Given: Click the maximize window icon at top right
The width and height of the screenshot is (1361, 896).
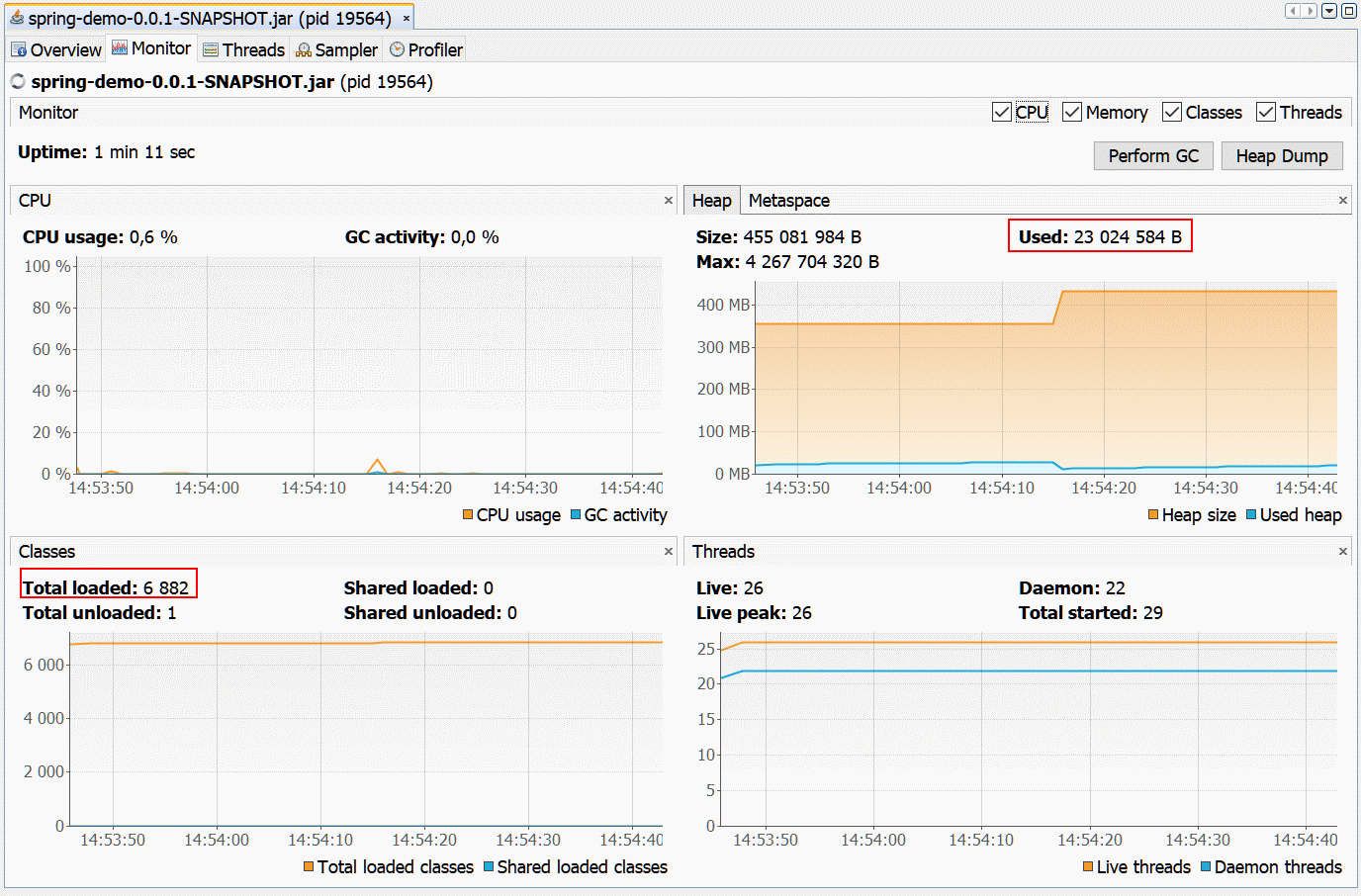Looking at the screenshot, I should tap(1348, 11).
